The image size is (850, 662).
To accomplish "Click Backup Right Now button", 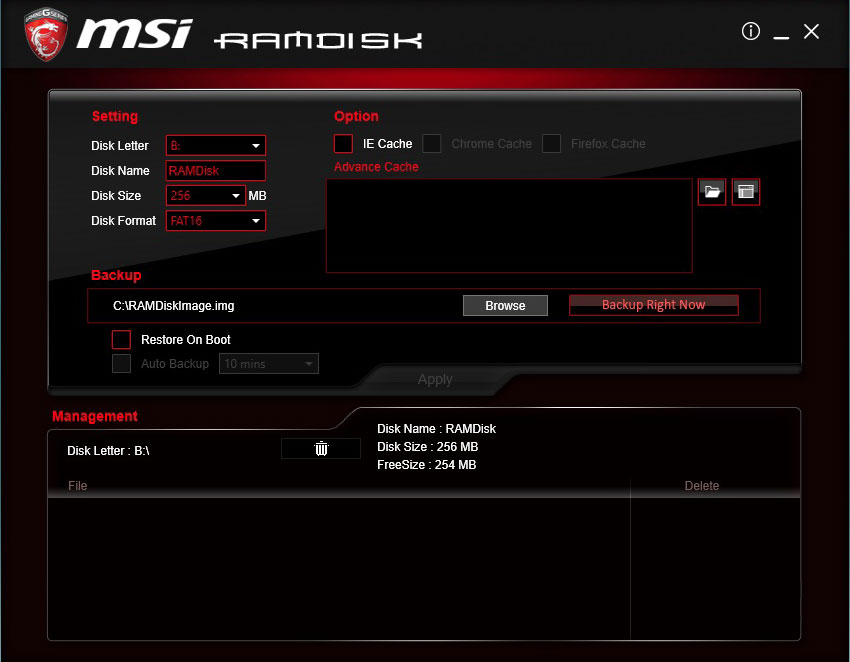I will pos(654,305).
